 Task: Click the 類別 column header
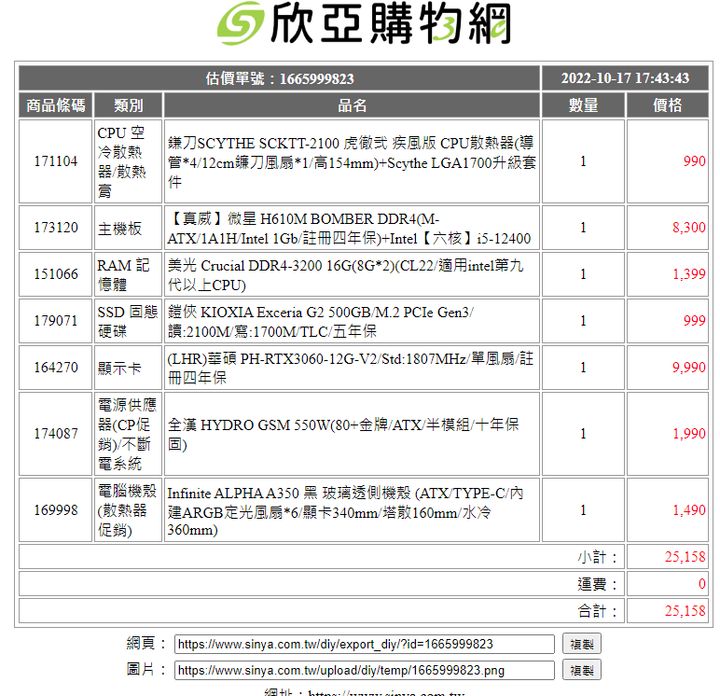tap(128, 106)
